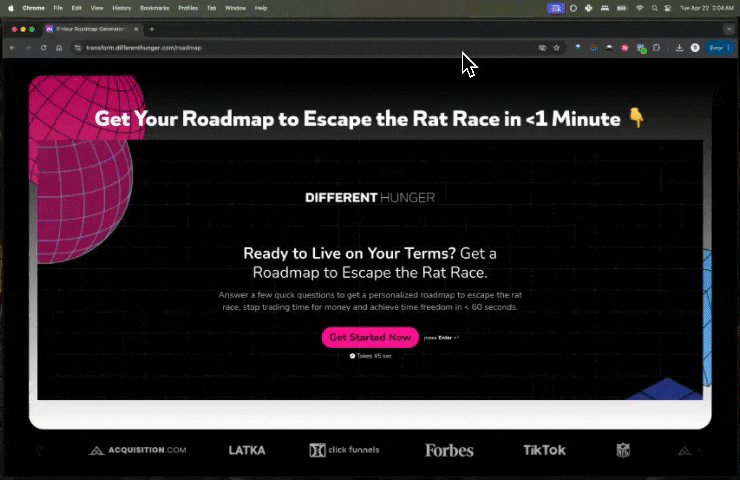
Task: Click the ClickFunnels logo
Action: tap(345, 450)
